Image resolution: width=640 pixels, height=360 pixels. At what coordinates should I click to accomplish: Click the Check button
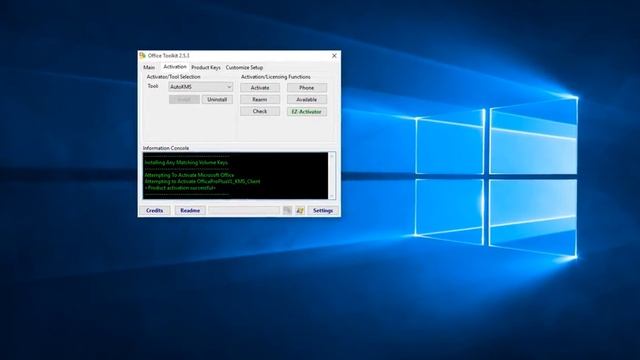pos(260,111)
